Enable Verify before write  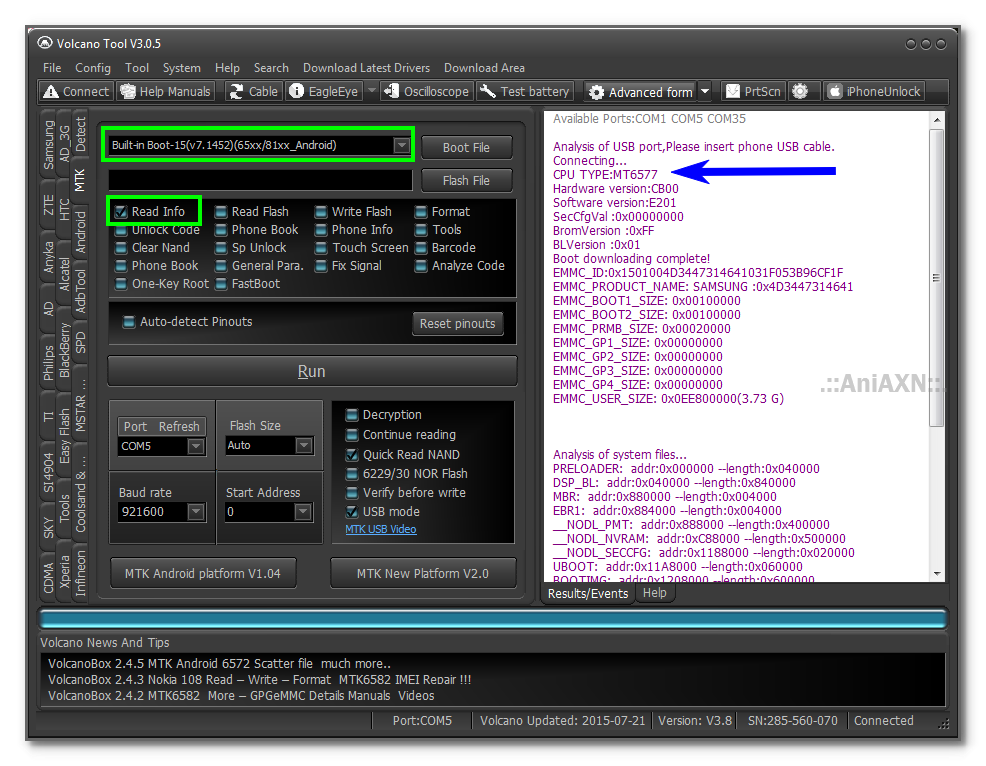352,493
